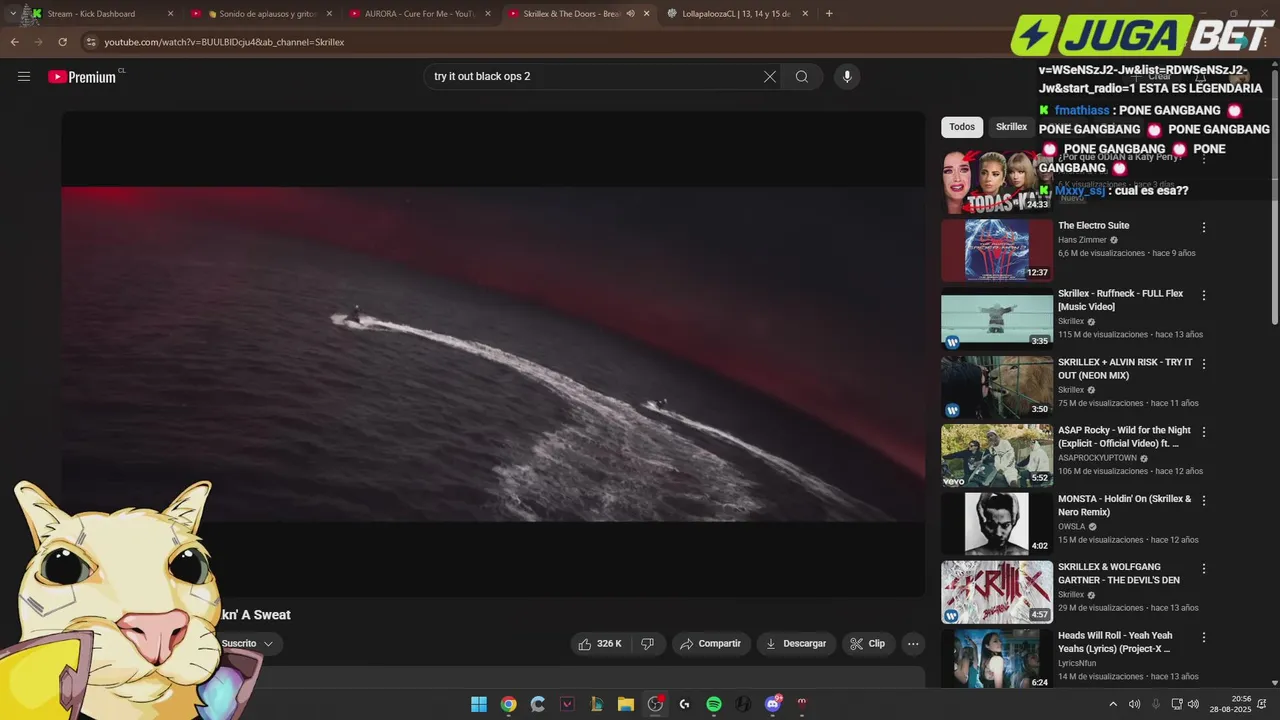Run search with the magnifier button
Screen dimensions: 1280x720
pyautogui.click(x=802, y=77)
